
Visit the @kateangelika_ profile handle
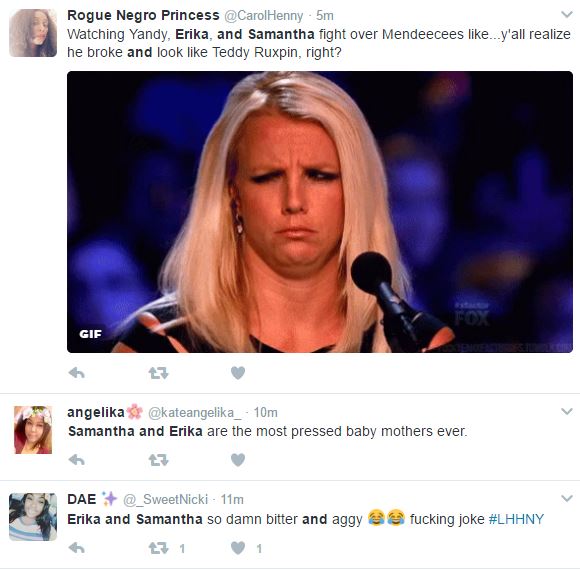tap(195, 412)
